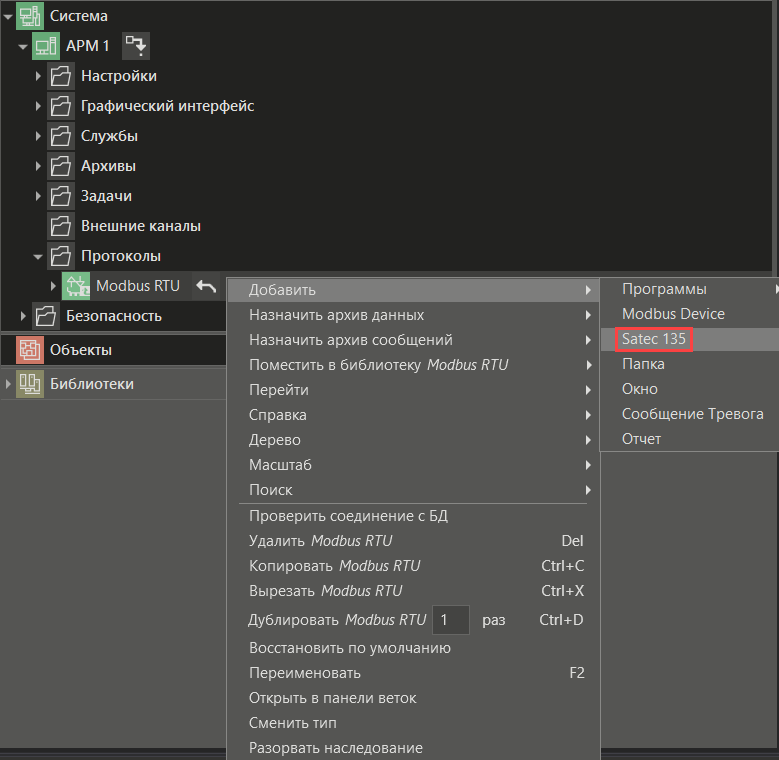The width and height of the screenshot is (779, 760).
Task: Click Переименовать in the context menu
Action: [304, 673]
